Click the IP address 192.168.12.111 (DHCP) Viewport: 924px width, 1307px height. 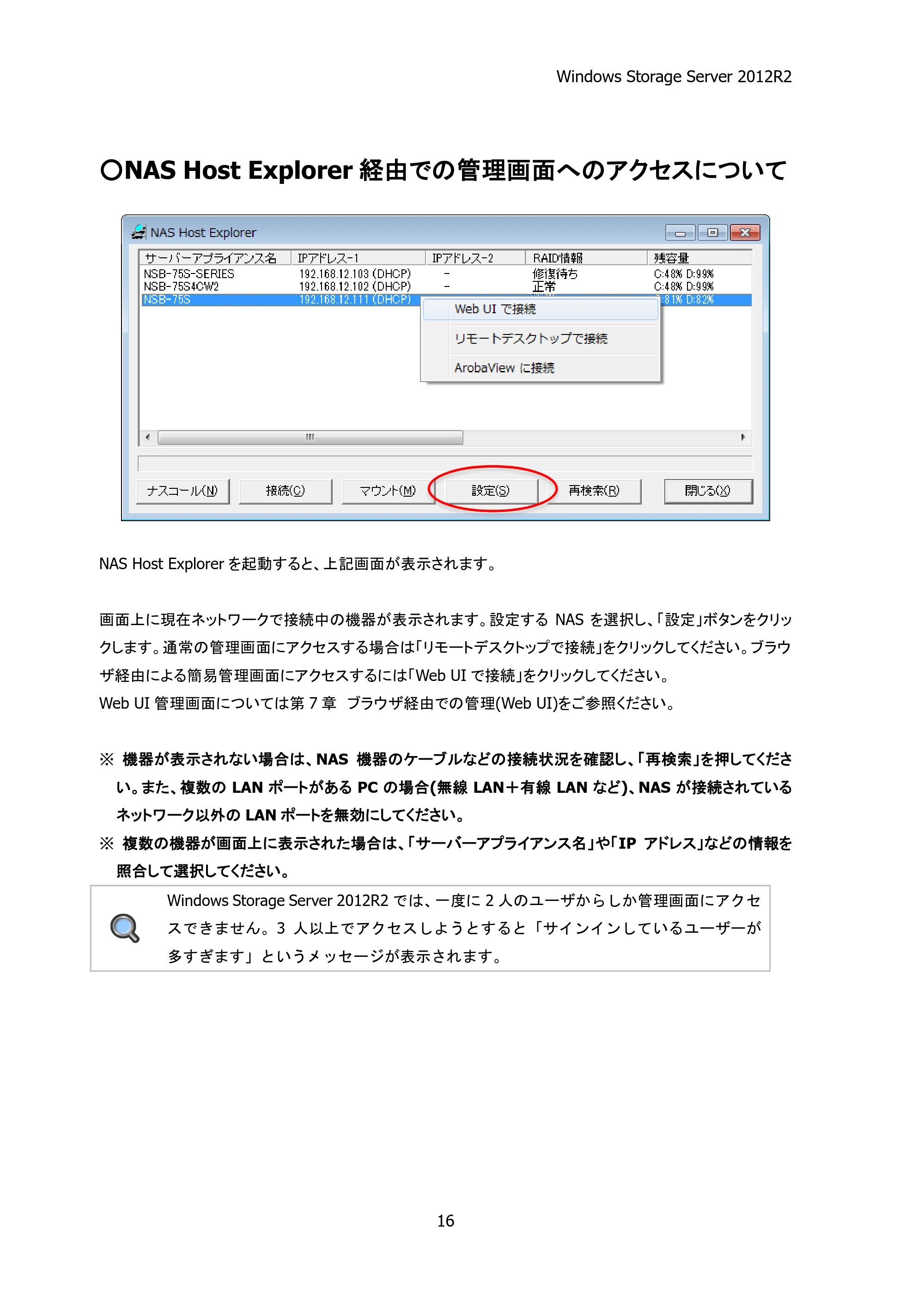355,300
